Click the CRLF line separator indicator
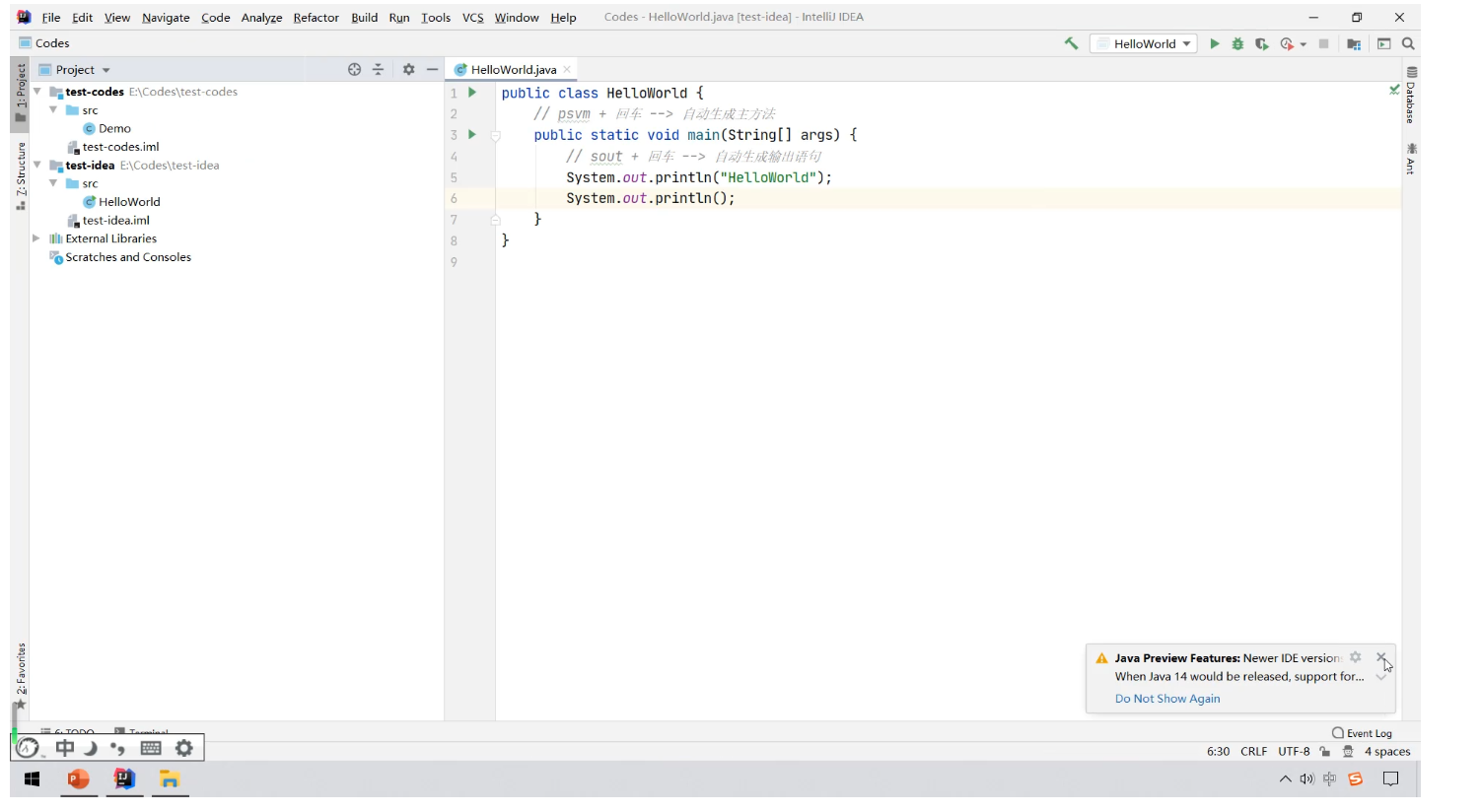This screenshot has width=1481, height=812. (x=1253, y=751)
